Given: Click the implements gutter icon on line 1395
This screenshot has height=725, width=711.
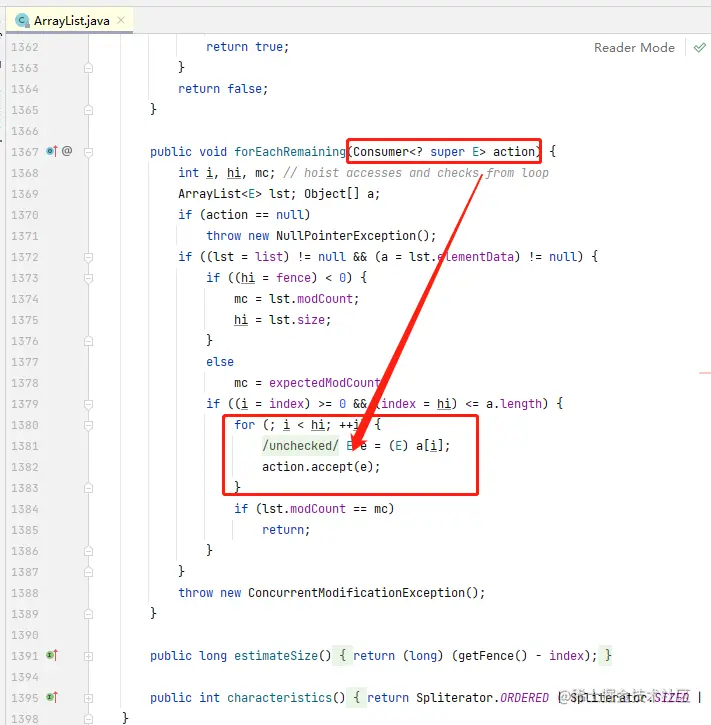Looking at the screenshot, I should [x=52, y=697].
